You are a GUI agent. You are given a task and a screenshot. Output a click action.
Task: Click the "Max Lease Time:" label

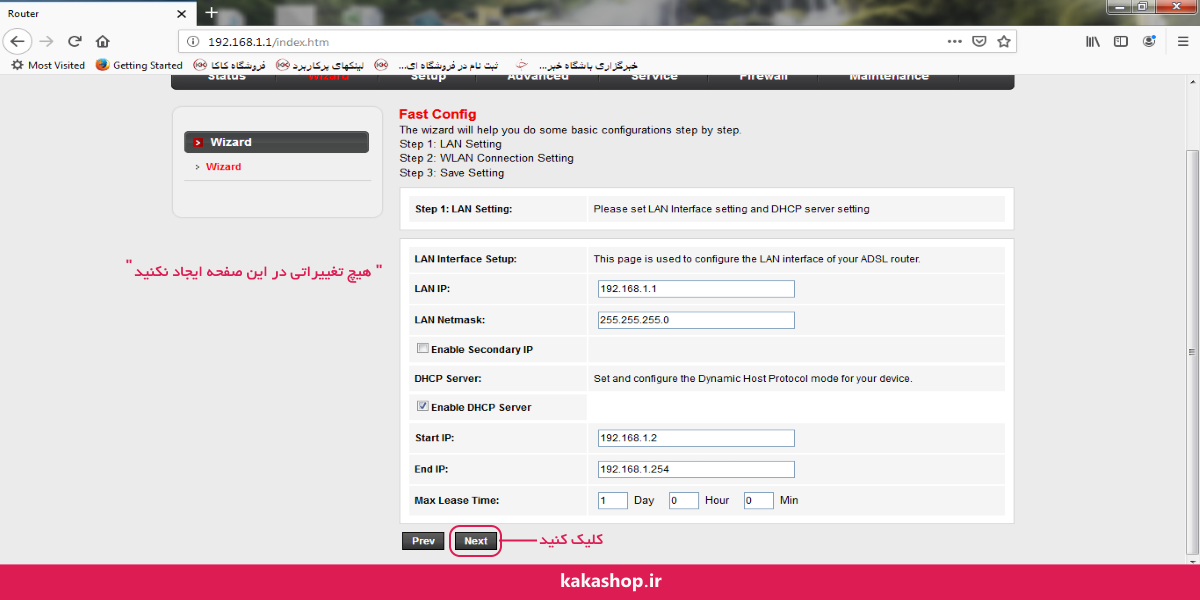click(x=456, y=500)
